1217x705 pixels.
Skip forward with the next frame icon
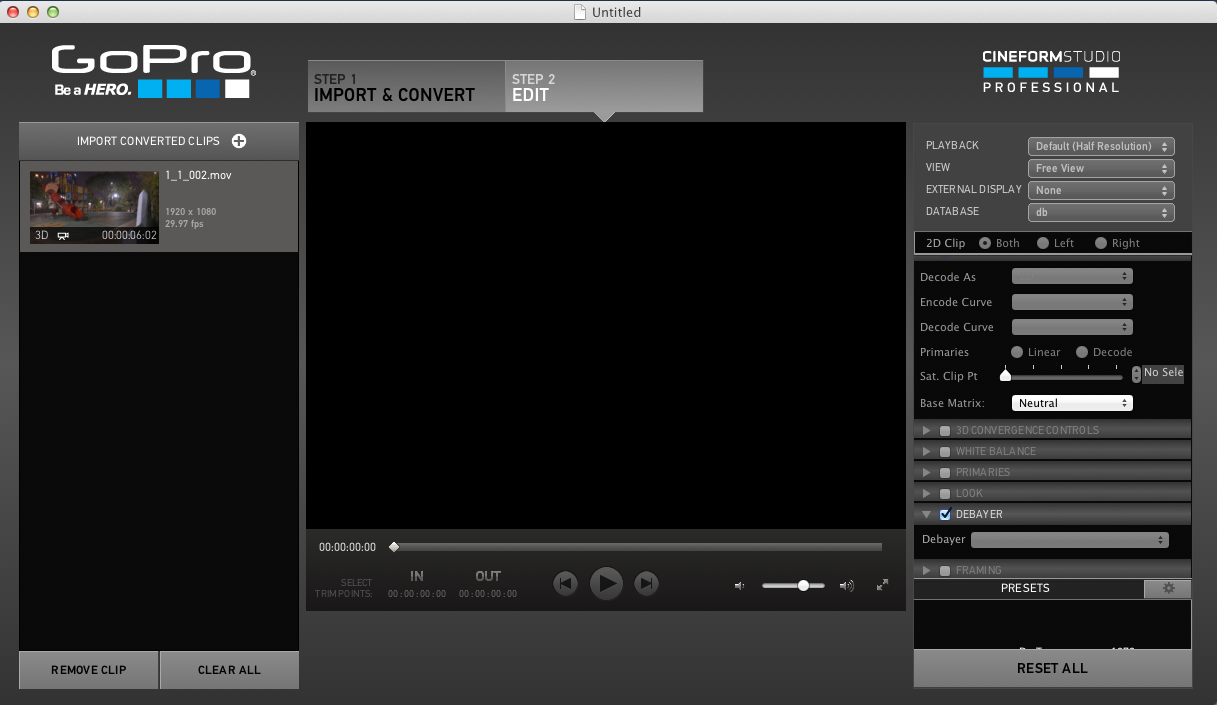(647, 583)
